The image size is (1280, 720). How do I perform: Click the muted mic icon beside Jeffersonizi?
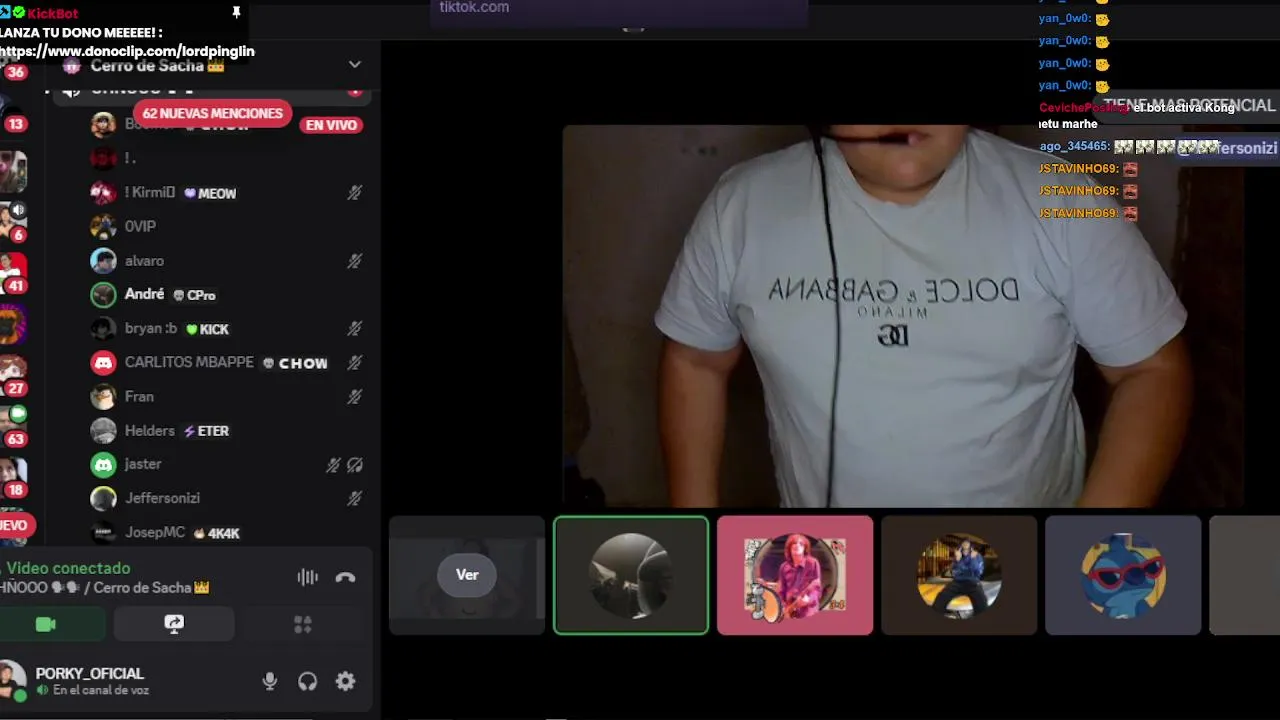(x=354, y=498)
